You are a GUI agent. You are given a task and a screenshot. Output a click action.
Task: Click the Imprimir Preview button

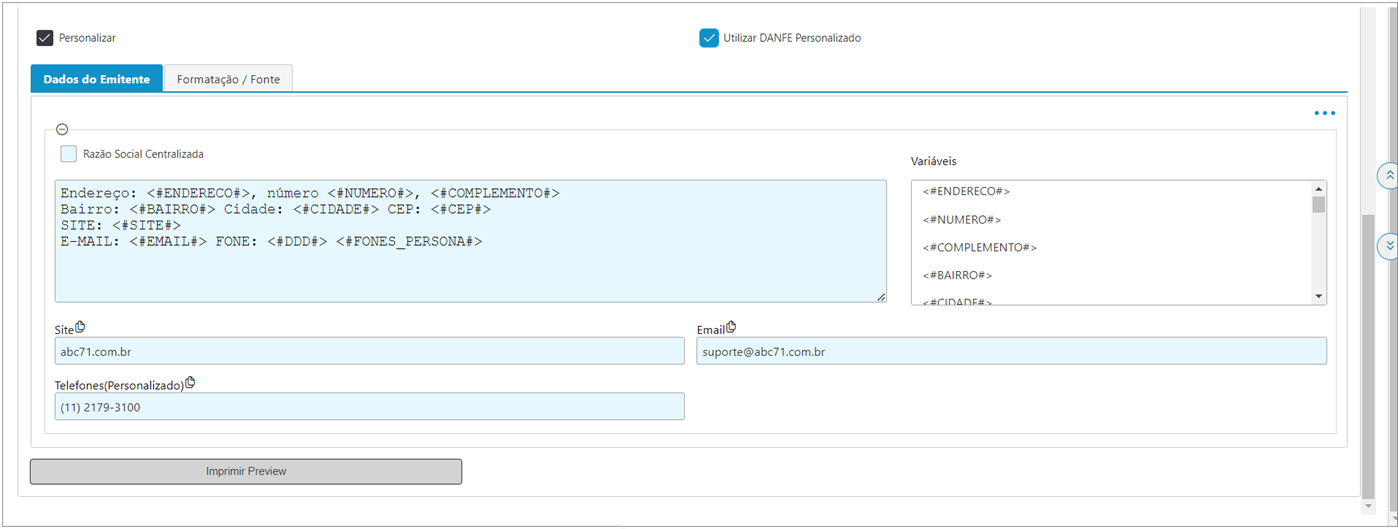point(246,471)
